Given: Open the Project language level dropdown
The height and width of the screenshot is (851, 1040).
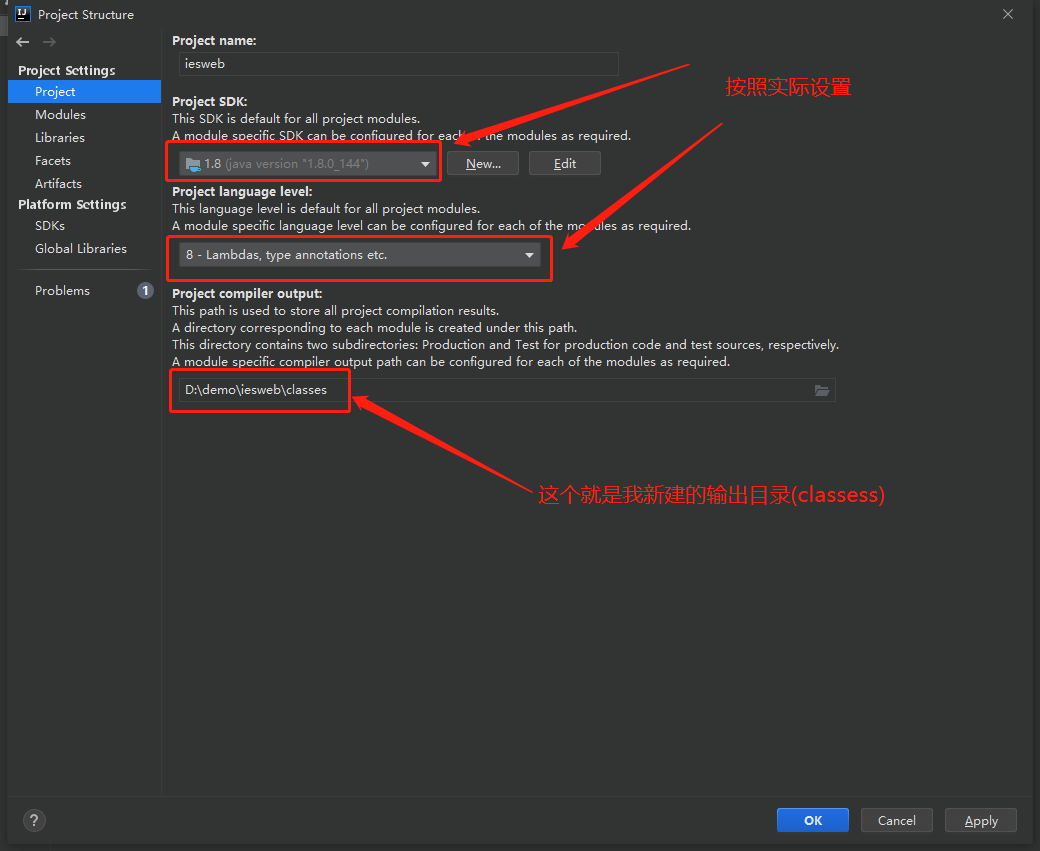Looking at the screenshot, I should point(359,255).
